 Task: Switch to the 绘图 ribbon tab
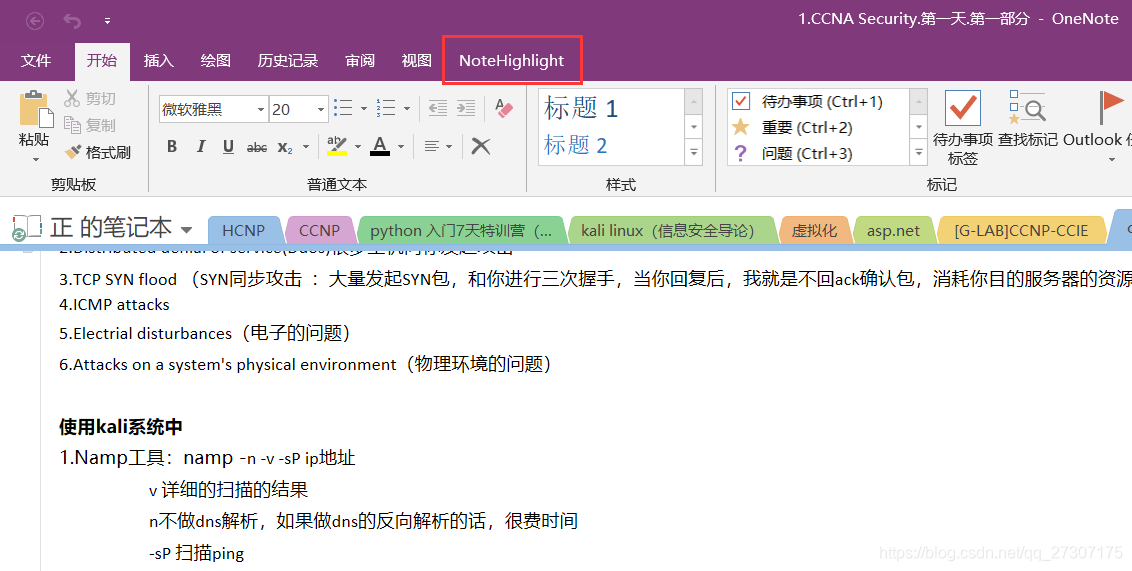(x=215, y=61)
